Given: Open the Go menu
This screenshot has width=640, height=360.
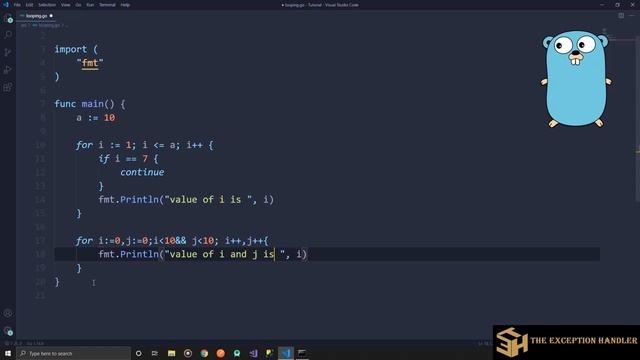Looking at the screenshot, I should pyautogui.click(x=78, y=5).
